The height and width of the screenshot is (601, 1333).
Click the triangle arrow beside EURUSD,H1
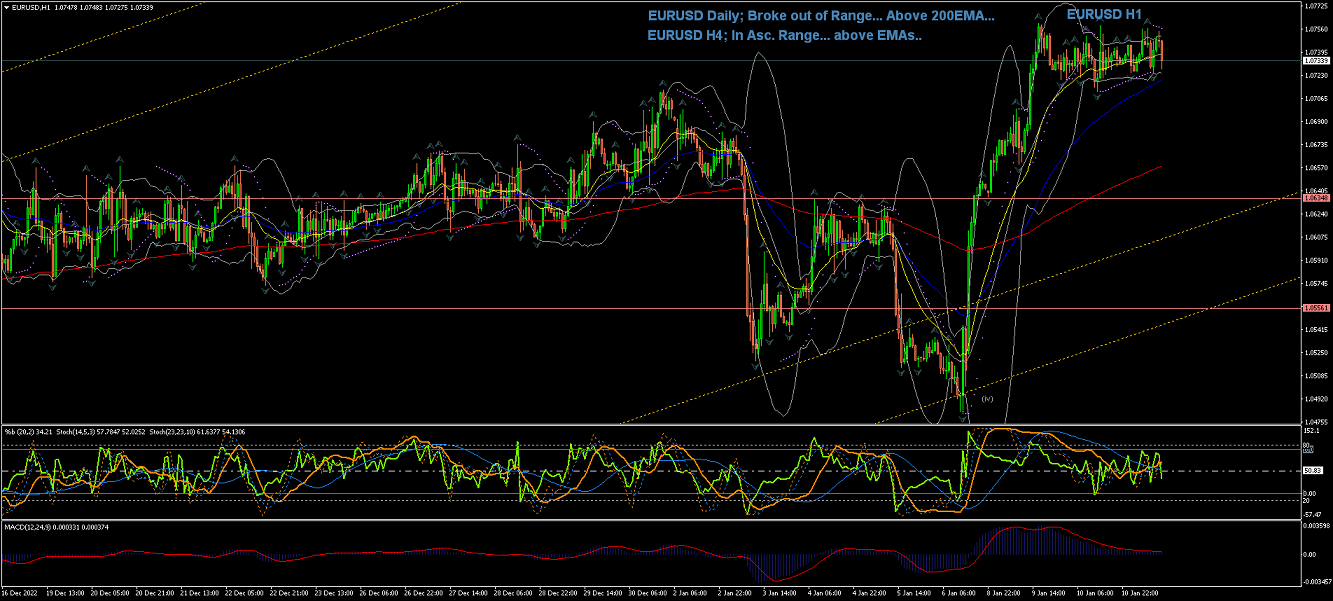pyautogui.click(x=5, y=7)
